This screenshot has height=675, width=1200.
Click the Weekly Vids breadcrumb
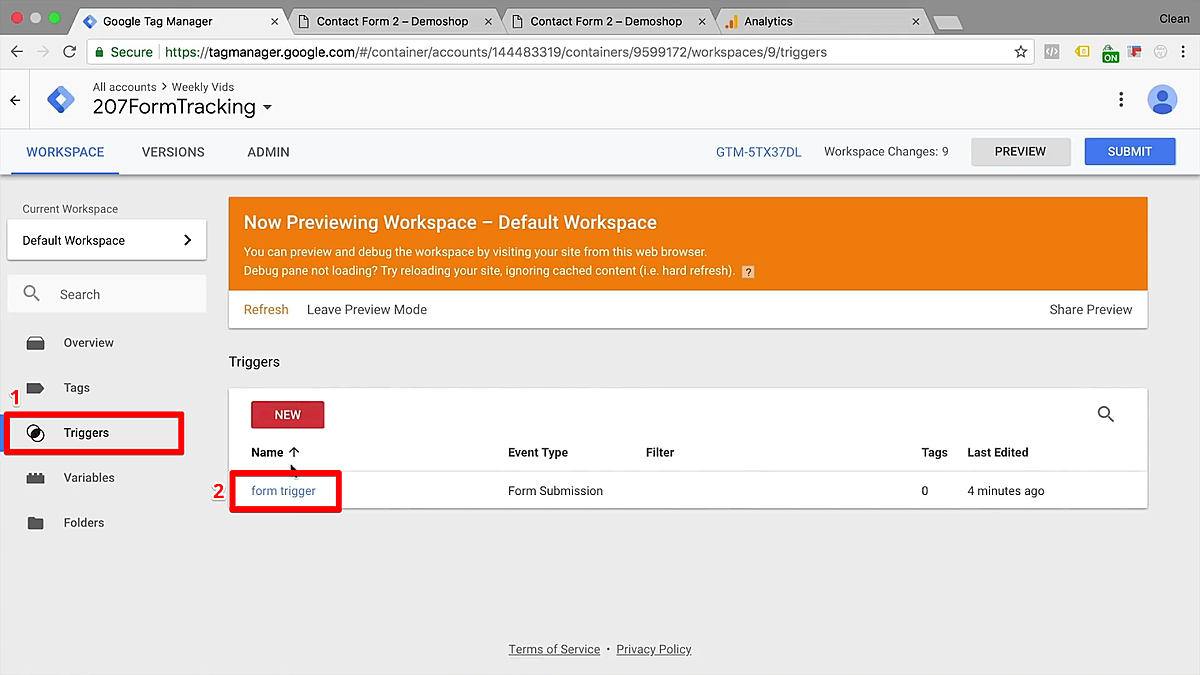coord(203,87)
